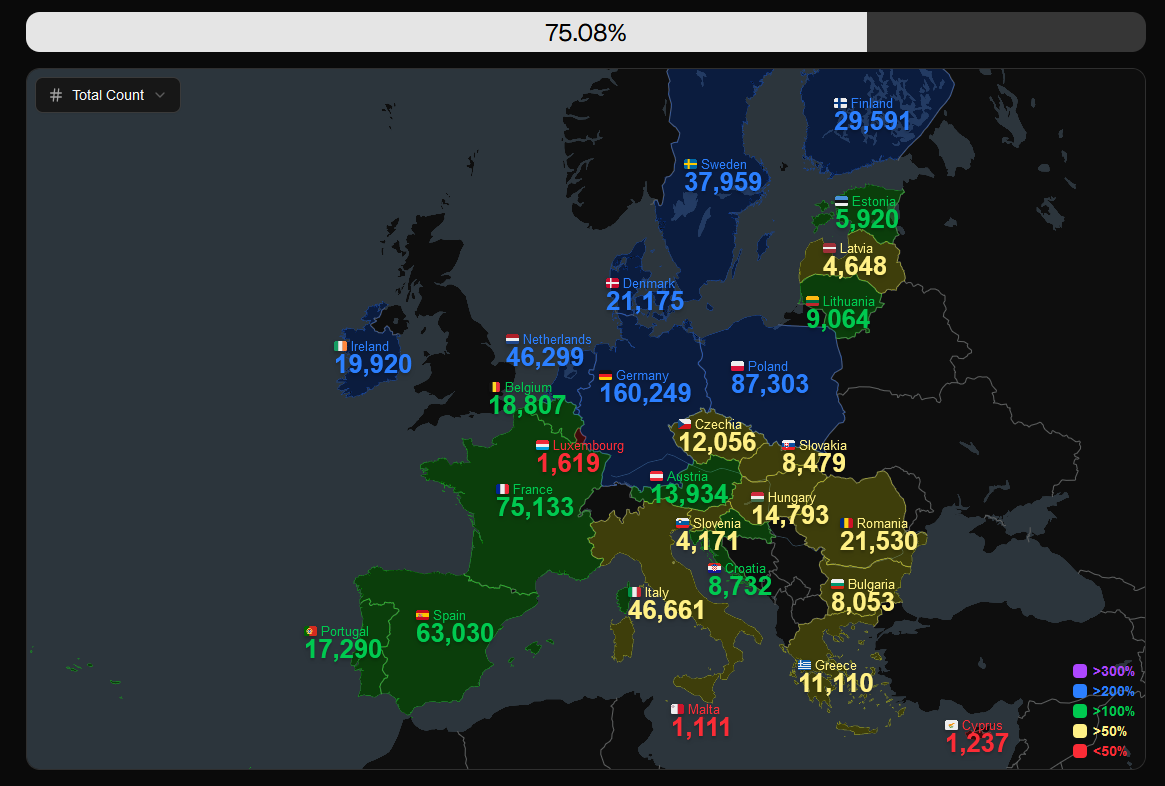Click the Luxembourg flag icon
The image size is (1165, 786).
pyautogui.click(x=542, y=445)
